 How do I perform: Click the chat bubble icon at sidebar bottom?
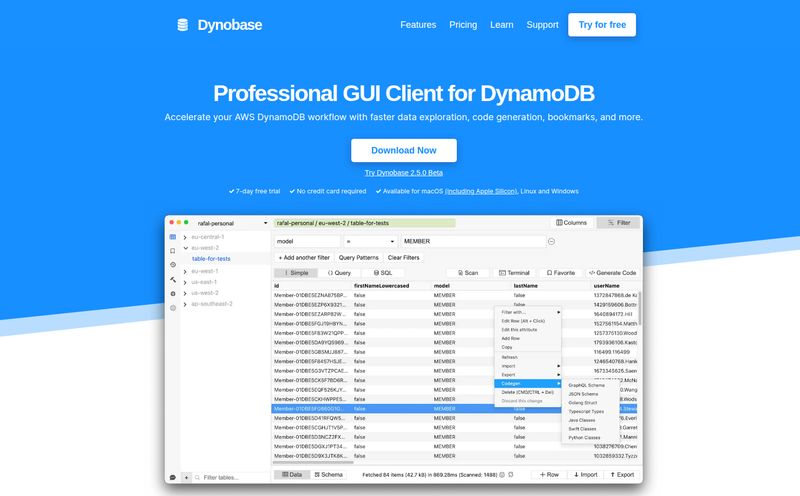click(173, 478)
